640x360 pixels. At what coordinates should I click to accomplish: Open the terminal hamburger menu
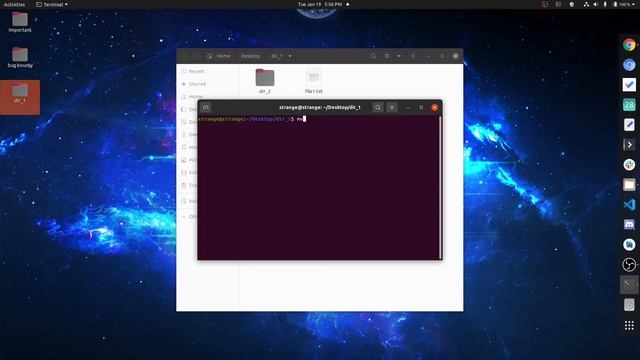(x=392, y=107)
